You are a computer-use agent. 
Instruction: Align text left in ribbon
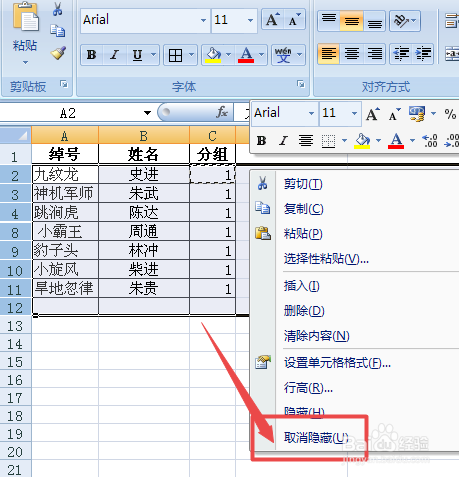[329, 53]
